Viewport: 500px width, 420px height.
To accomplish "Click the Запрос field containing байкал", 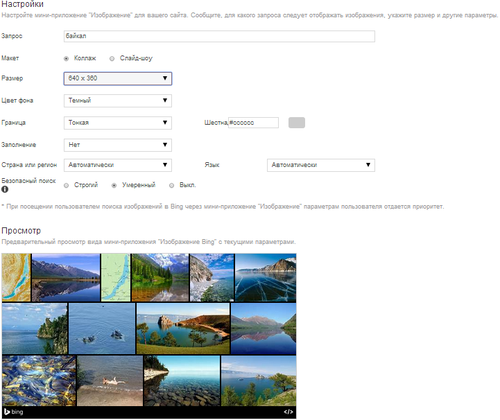I will point(219,36).
